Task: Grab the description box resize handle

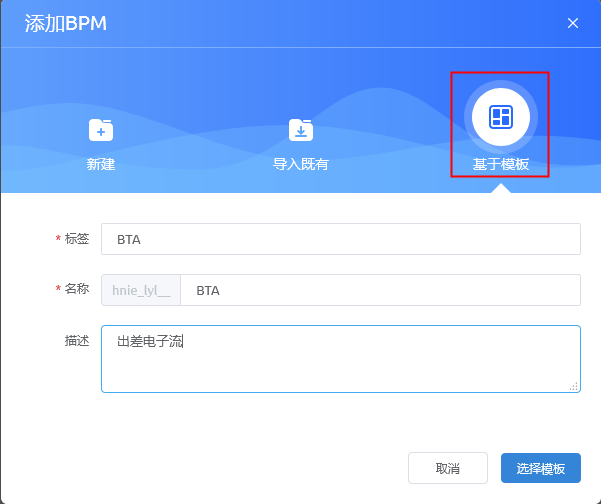Action: [573, 386]
